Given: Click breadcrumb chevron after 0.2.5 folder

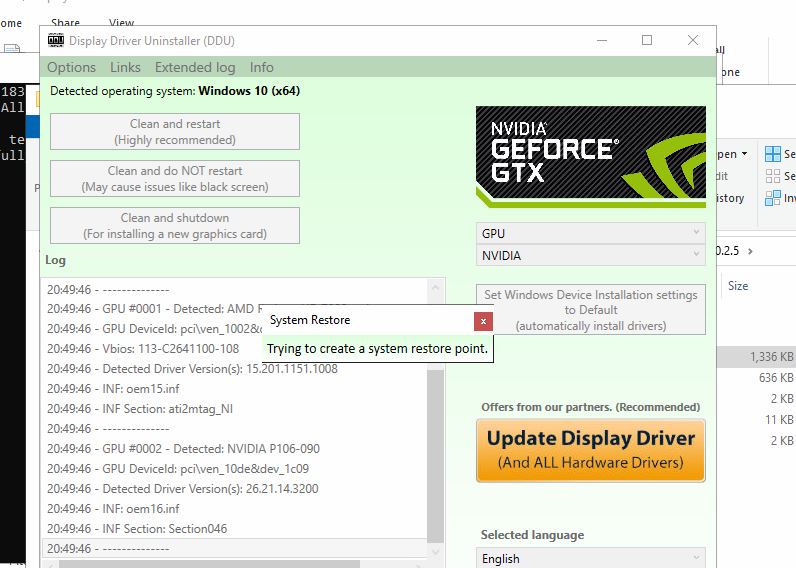Looking at the screenshot, I should tap(750, 251).
